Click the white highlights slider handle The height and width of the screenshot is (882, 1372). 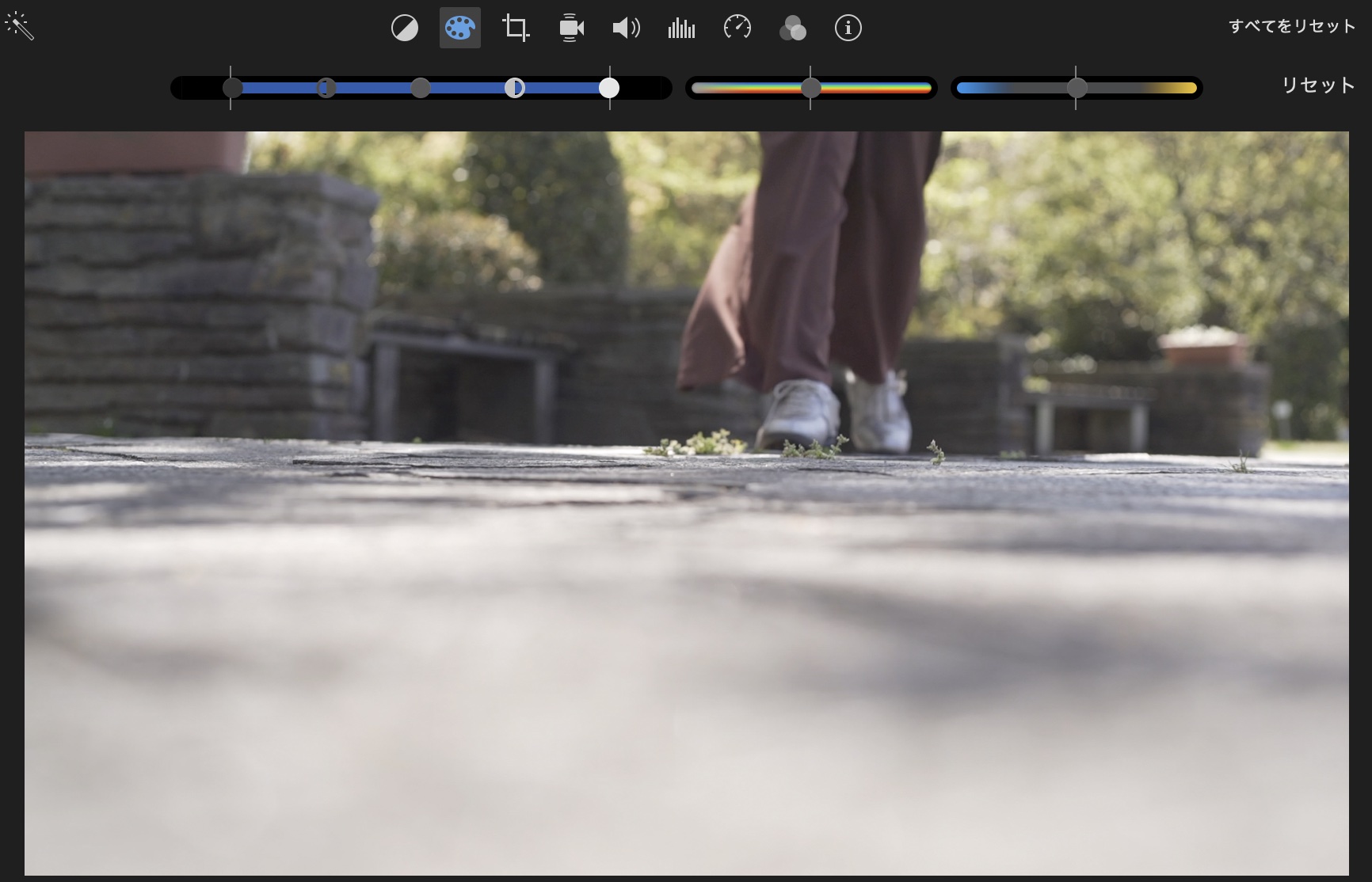[609, 88]
